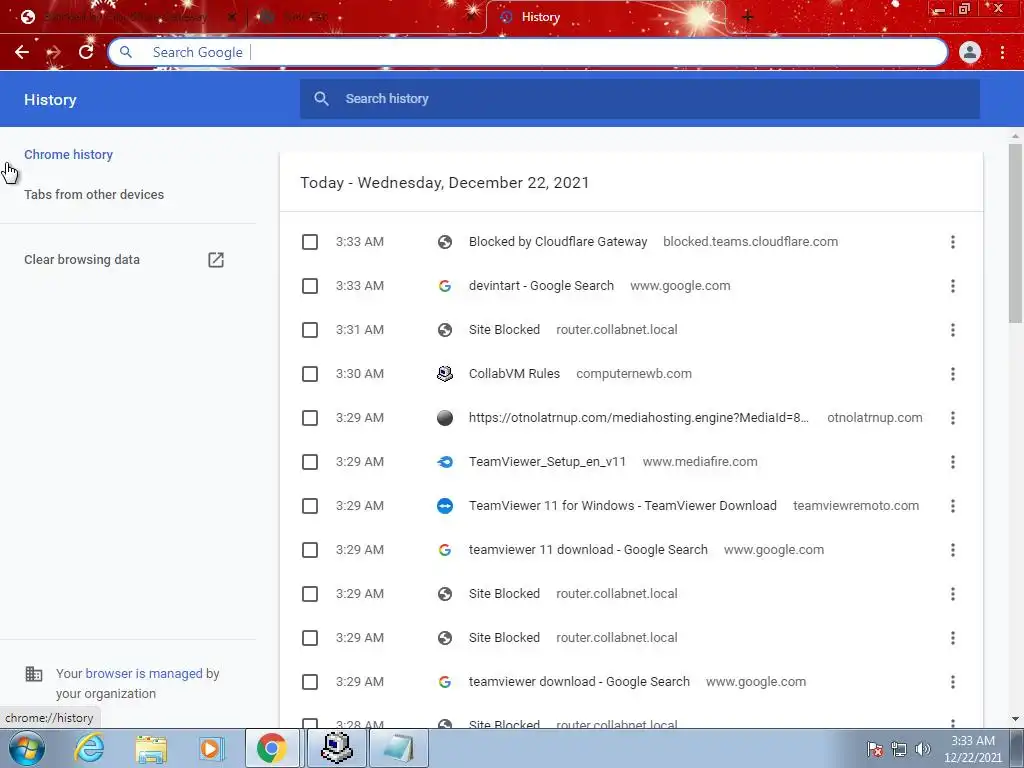This screenshot has height=768, width=1024.
Task: Switch to the History browser tab
Action: (x=604, y=18)
